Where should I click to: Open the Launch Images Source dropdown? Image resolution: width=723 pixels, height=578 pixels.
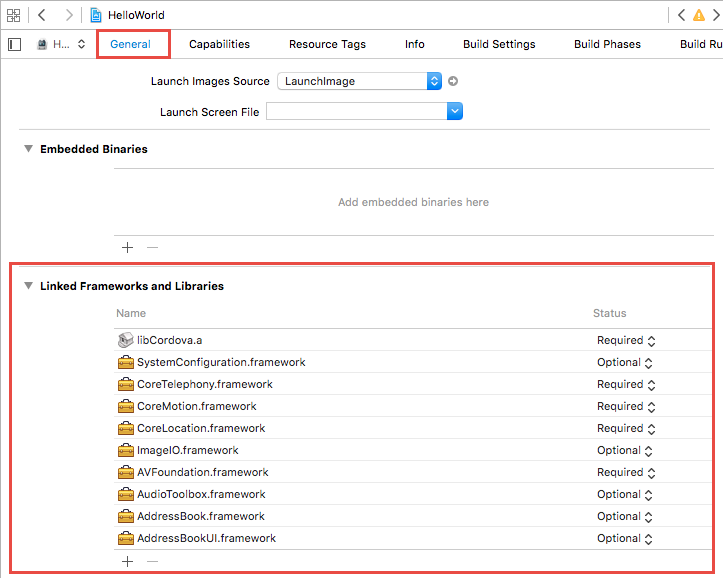(434, 81)
